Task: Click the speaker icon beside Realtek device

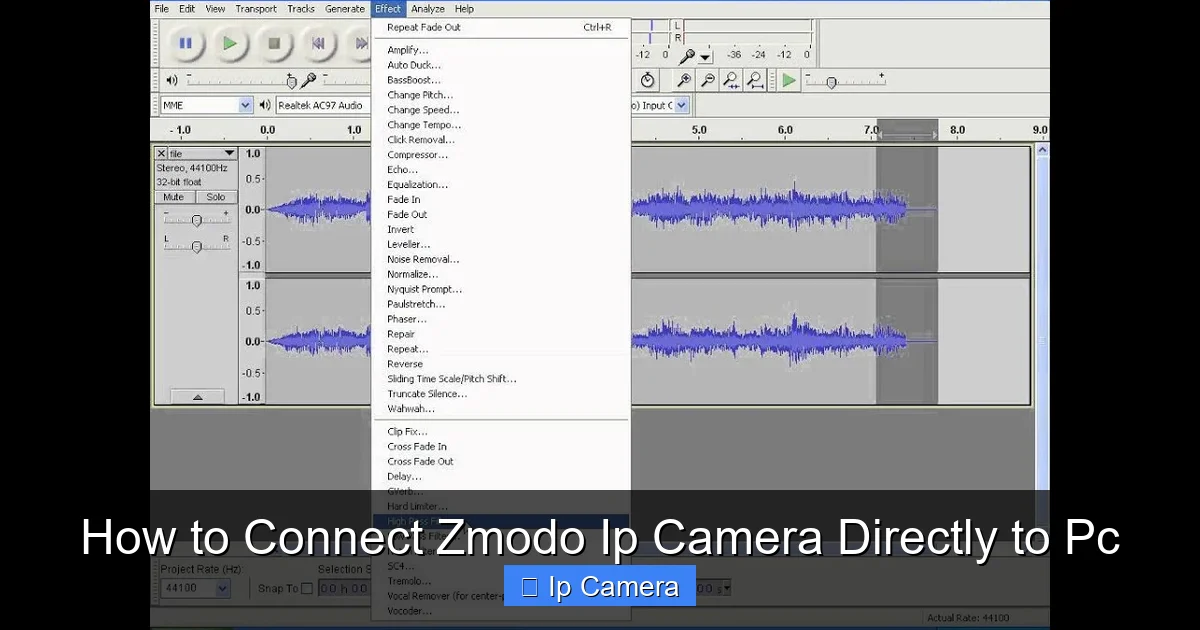Action: pos(265,105)
